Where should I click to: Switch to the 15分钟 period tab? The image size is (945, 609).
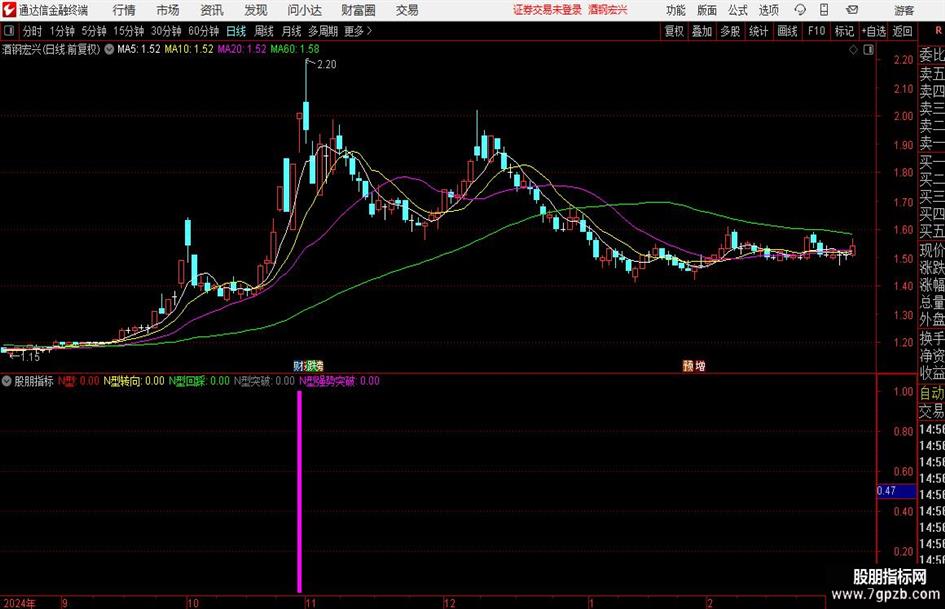[129, 31]
